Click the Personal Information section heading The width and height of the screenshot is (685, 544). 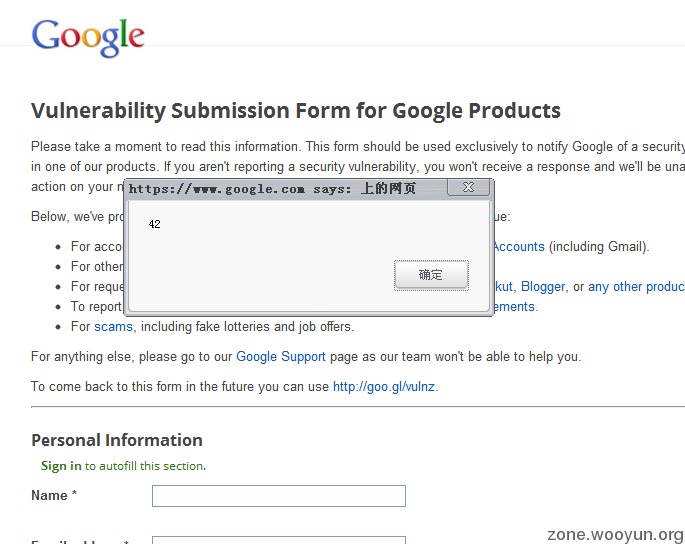tap(117, 440)
